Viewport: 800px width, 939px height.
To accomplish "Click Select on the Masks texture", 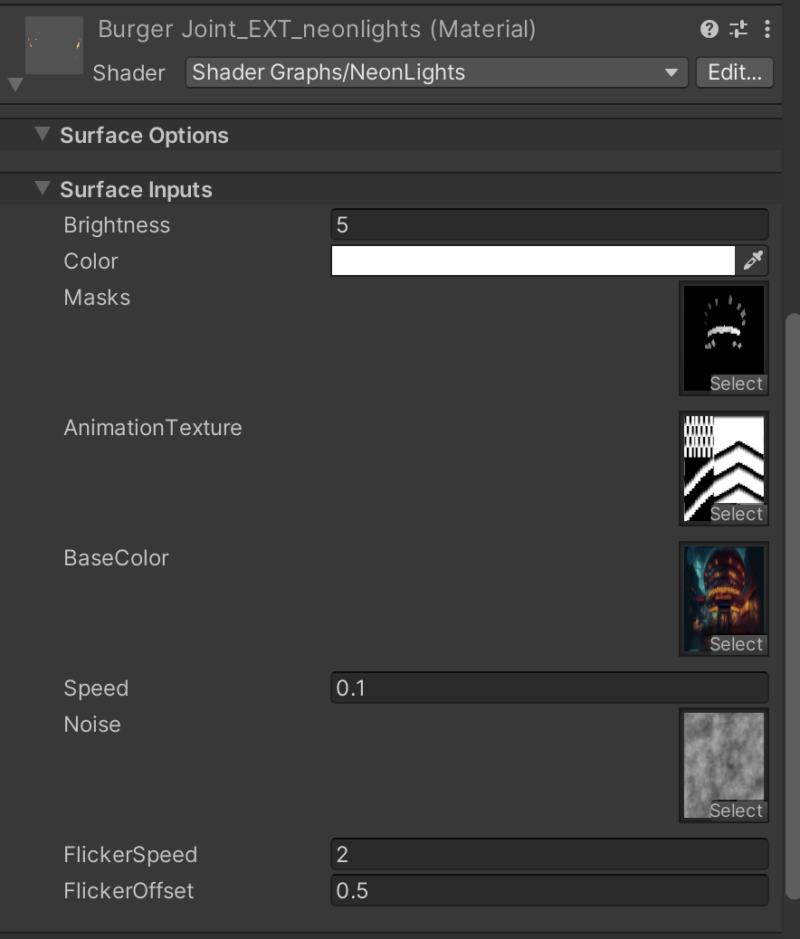I will point(736,384).
